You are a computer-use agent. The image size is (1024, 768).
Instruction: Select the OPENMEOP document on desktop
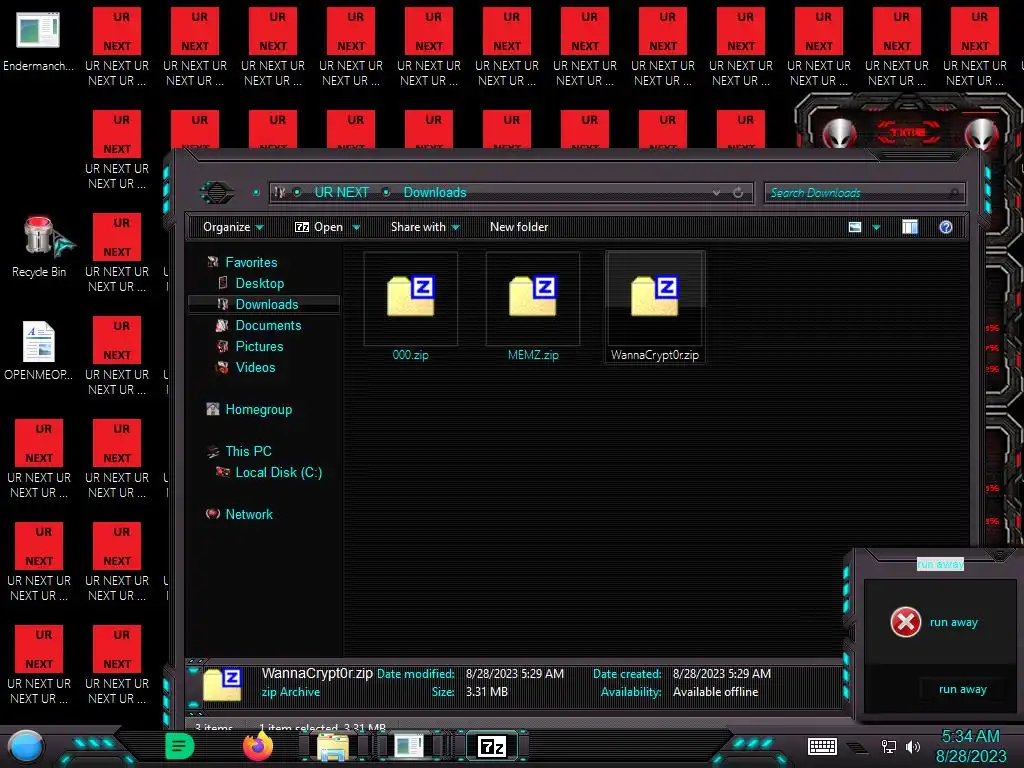point(39,351)
